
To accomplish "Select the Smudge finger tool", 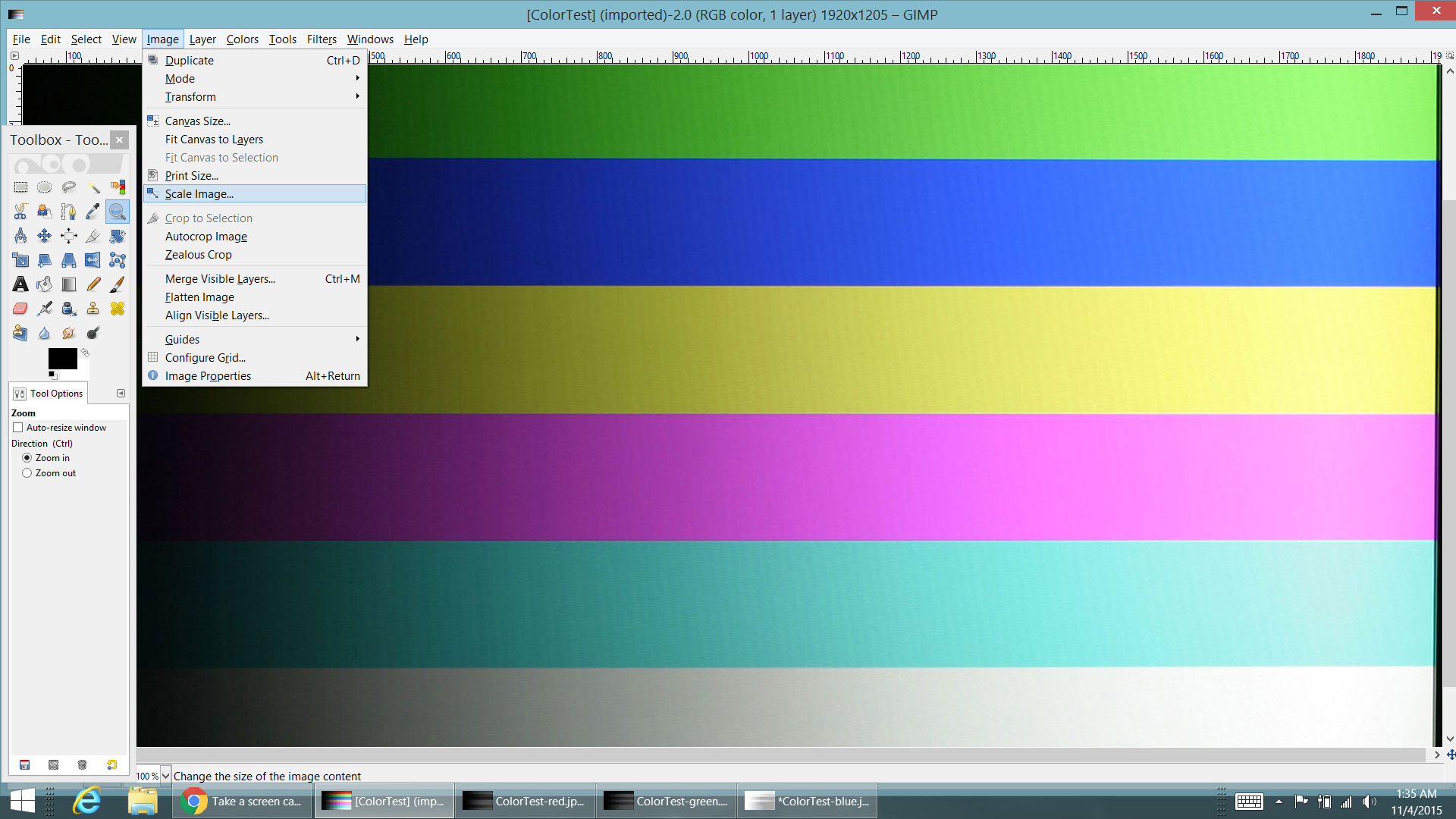I will tap(69, 333).
